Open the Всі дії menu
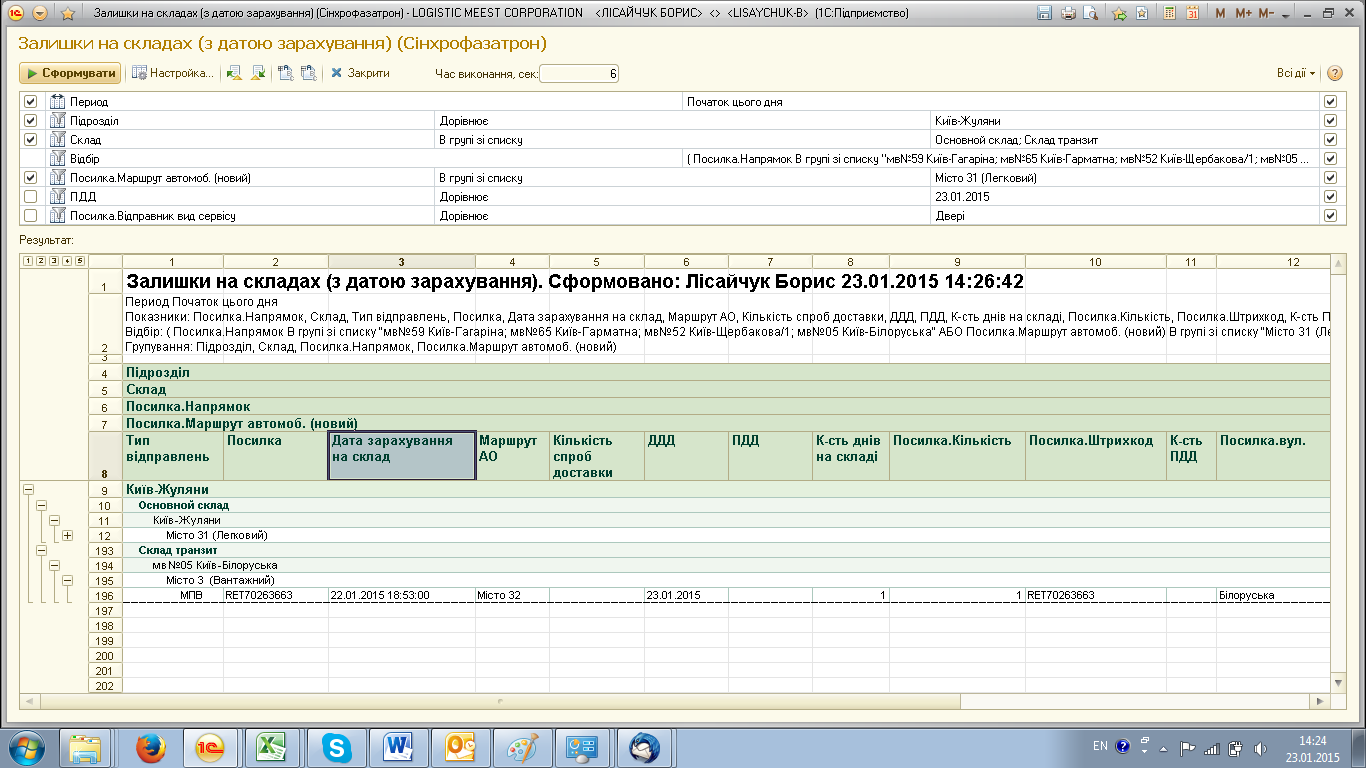The image size is (1366, 768). [1296, 73]
